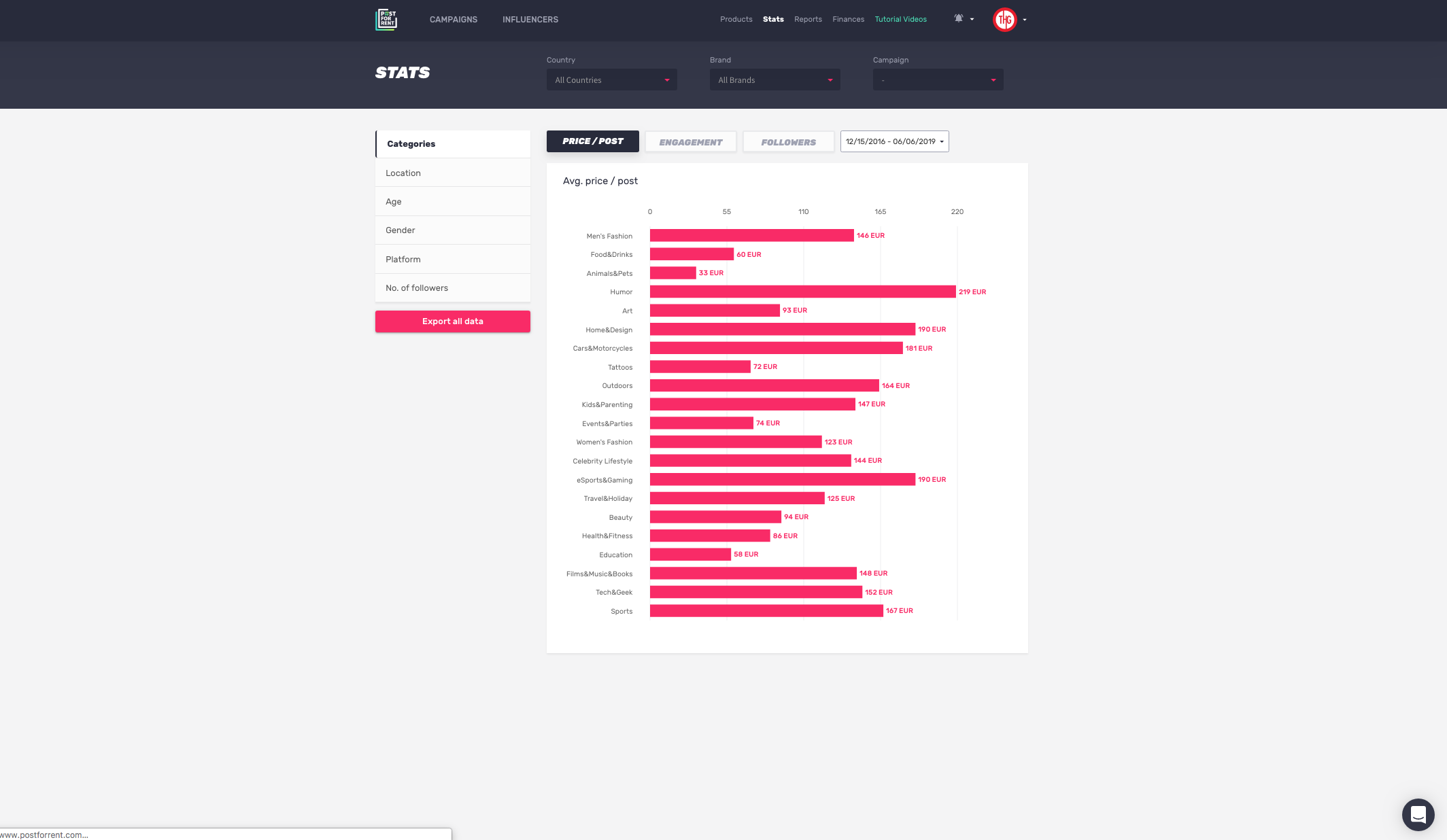
Task: Expand the profile menu caret
Action: point(1025,20)
